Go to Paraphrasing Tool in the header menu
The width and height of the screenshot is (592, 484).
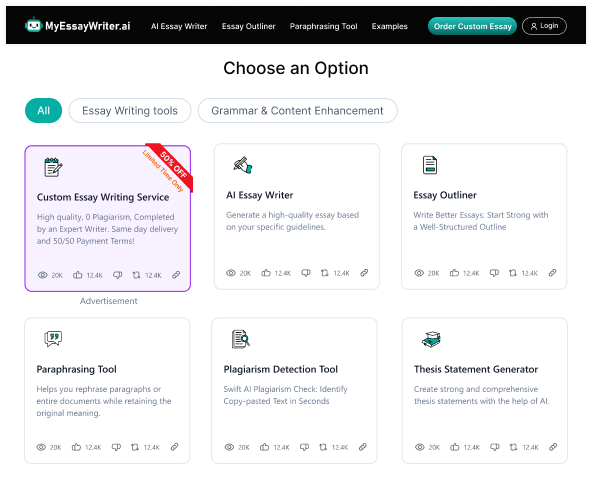[x=323, y=26]
